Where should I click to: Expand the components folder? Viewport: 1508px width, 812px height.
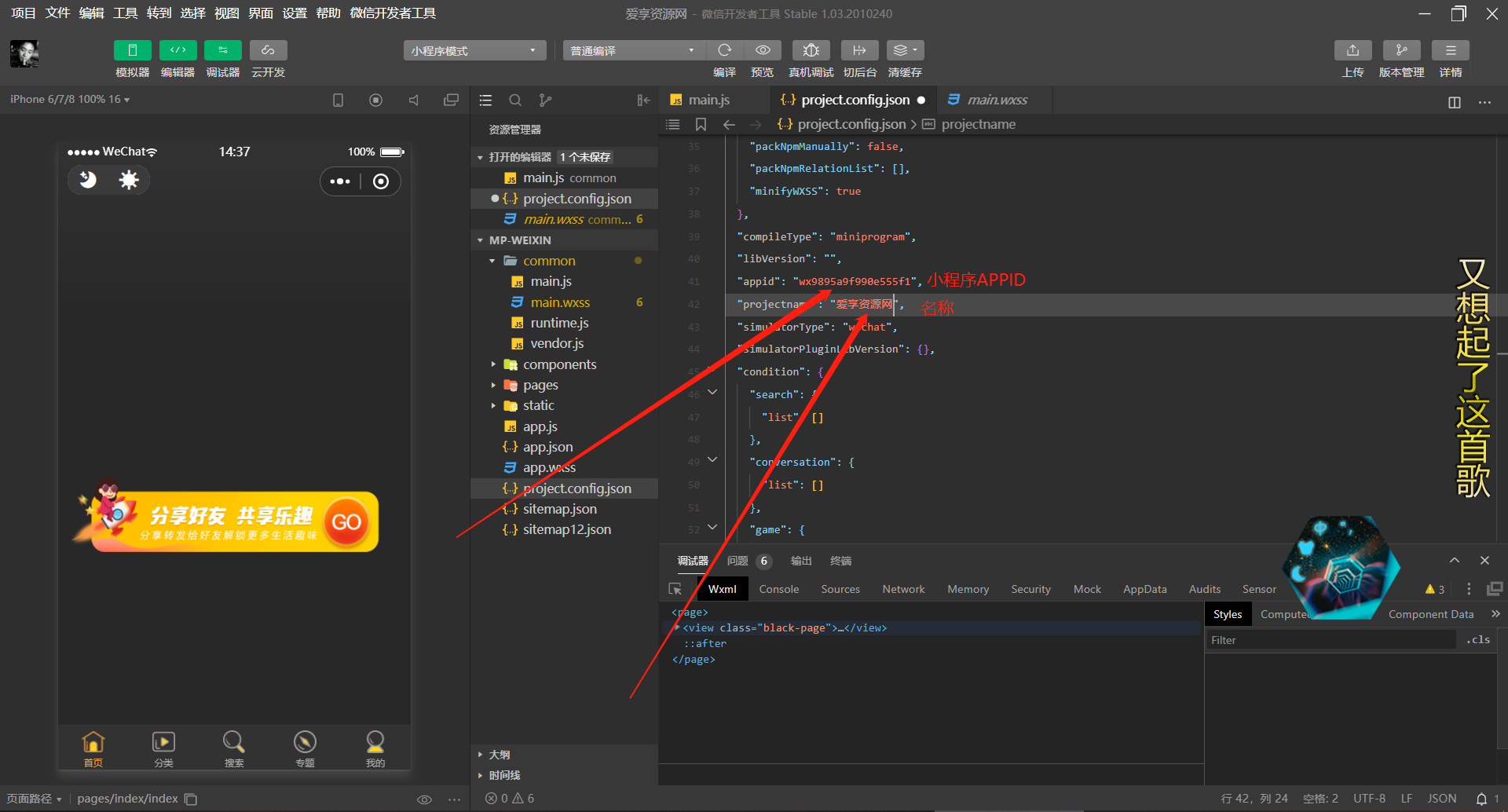[x=493, y=364]
